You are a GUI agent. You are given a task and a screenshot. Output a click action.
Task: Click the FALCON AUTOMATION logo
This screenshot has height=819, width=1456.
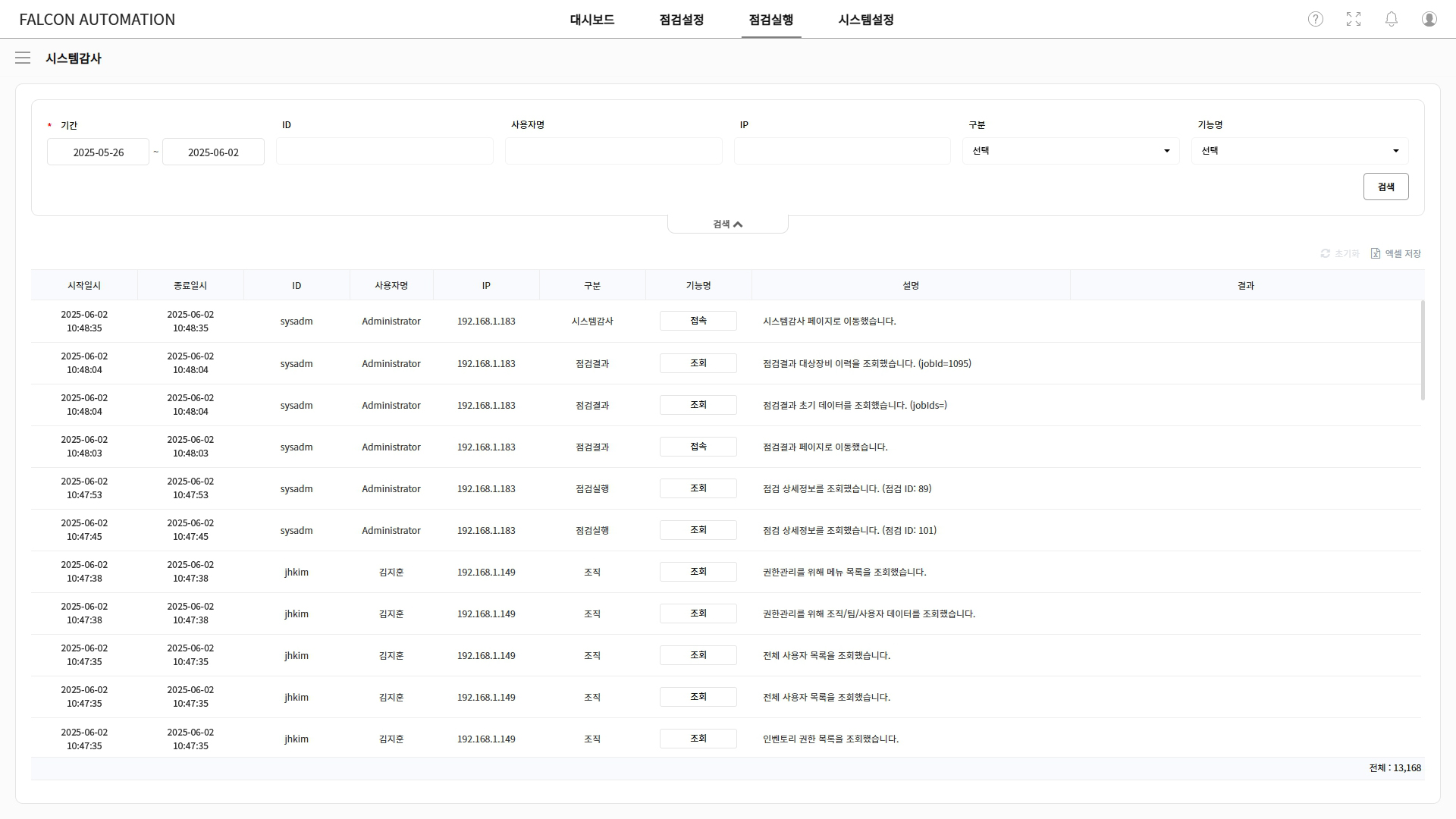97,20
